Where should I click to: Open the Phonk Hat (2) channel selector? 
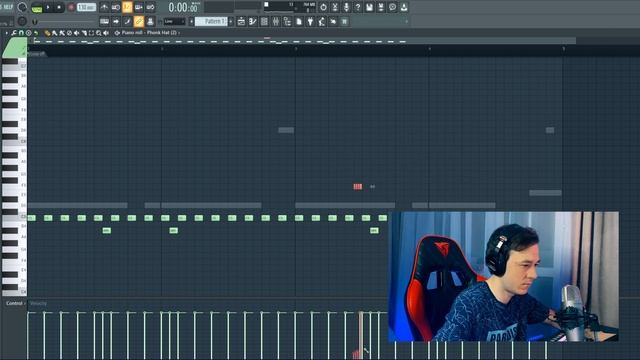(162, 33)
